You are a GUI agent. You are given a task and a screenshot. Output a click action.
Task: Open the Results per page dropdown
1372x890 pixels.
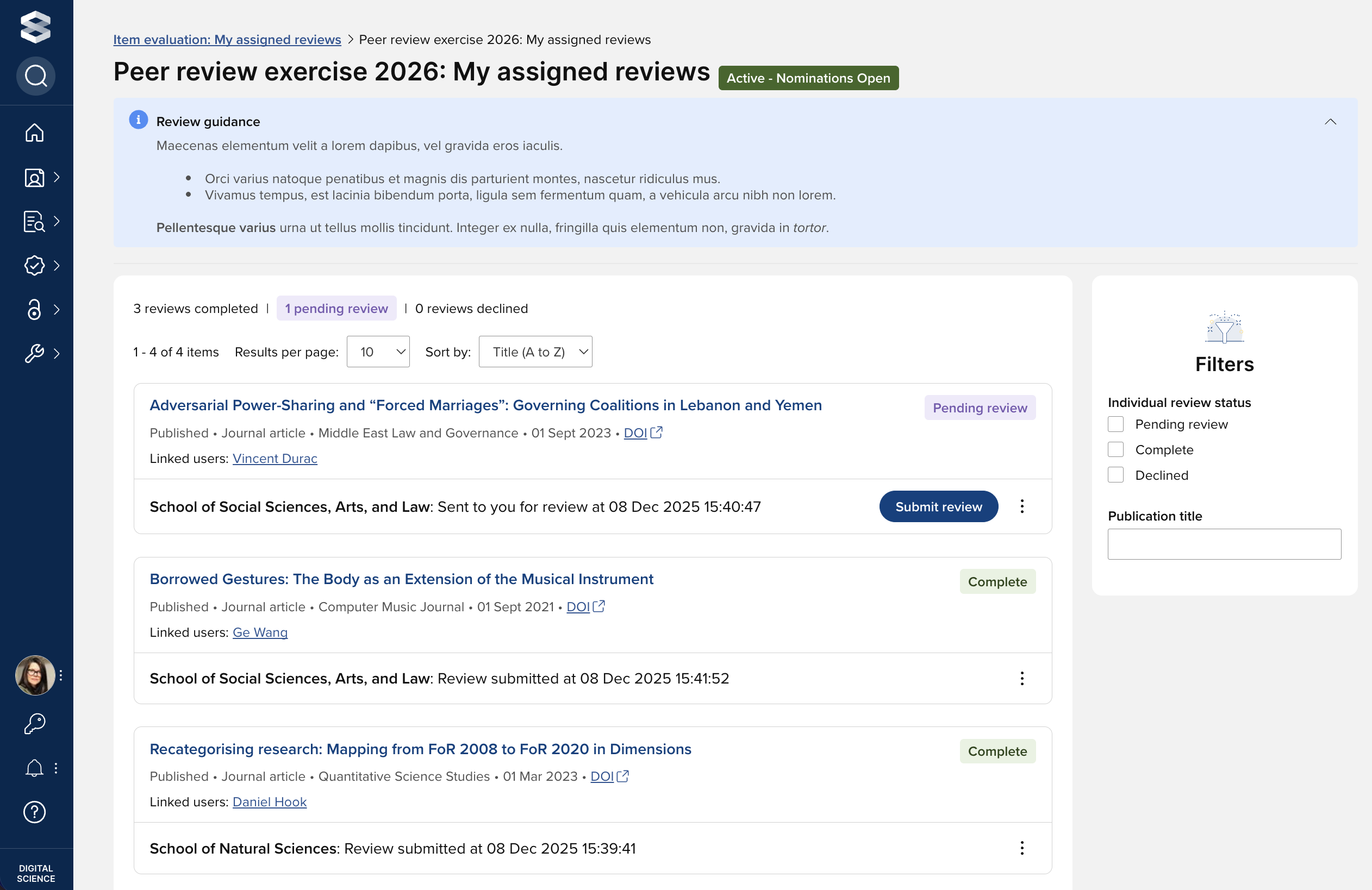378,352
